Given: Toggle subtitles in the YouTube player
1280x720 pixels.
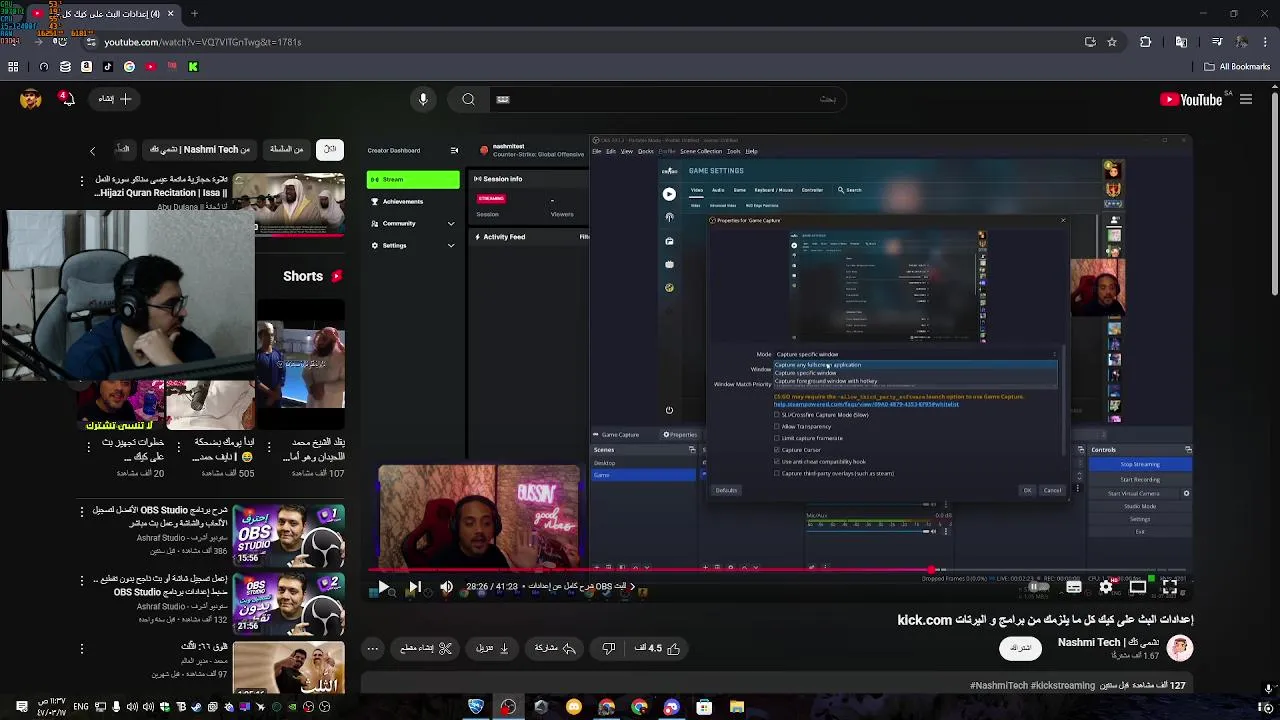Looking at the screenshot, I should [1074, 587].
